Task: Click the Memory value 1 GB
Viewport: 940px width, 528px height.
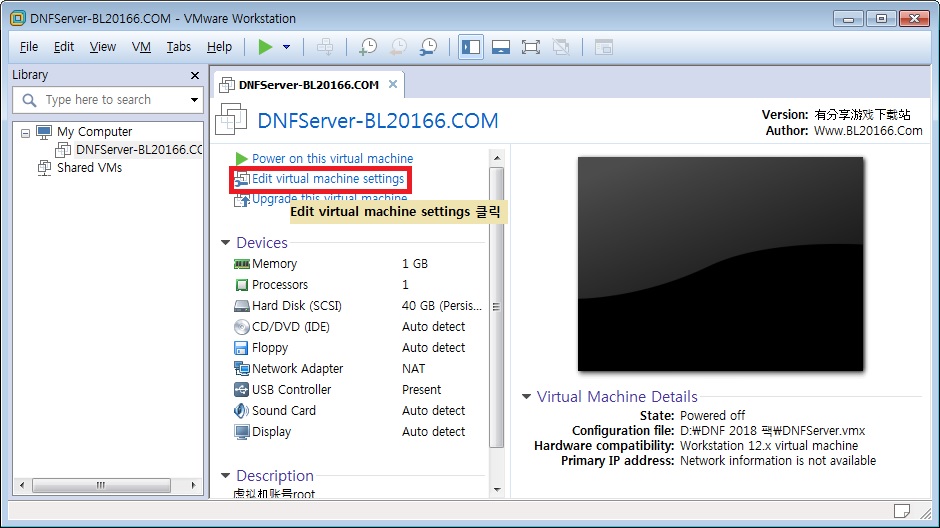Action: tap(415, 264)
